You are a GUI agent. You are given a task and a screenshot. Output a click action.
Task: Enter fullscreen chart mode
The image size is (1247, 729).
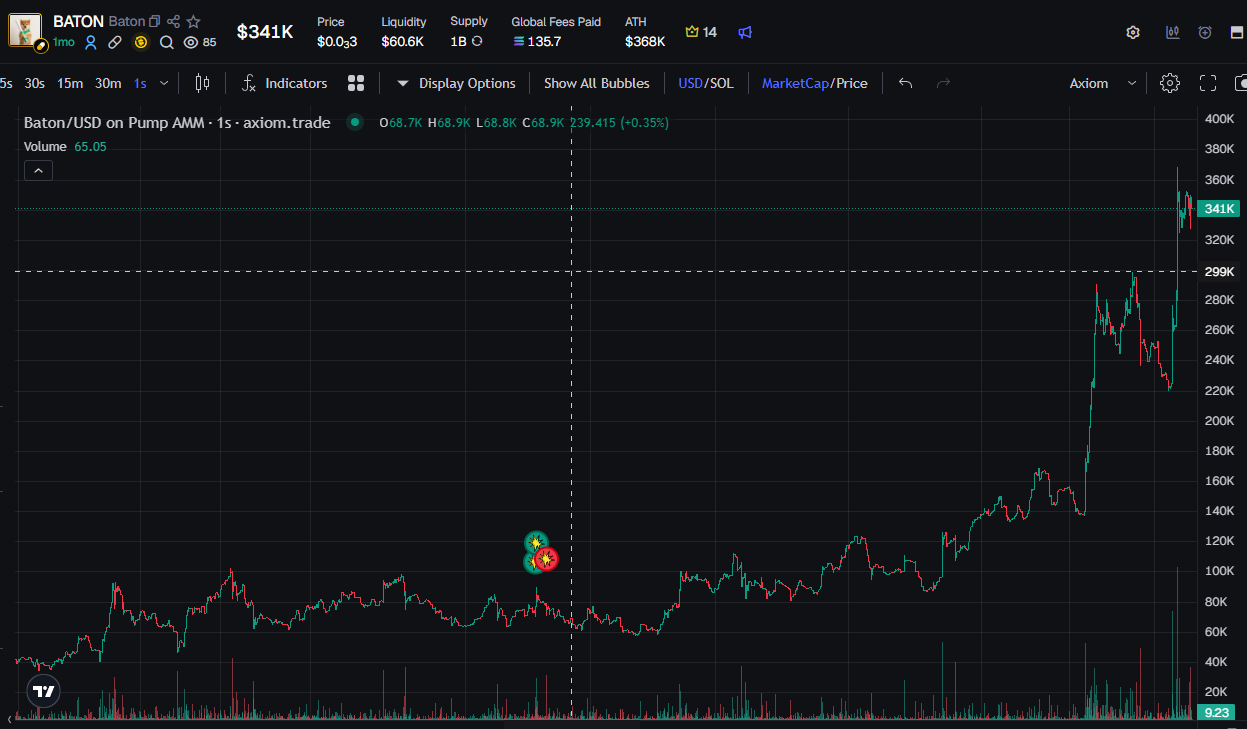click(1208, 83)
